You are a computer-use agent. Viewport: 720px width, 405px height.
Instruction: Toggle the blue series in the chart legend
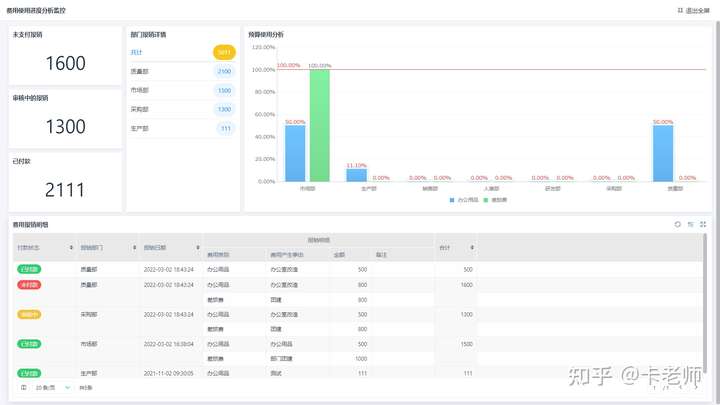464,200
